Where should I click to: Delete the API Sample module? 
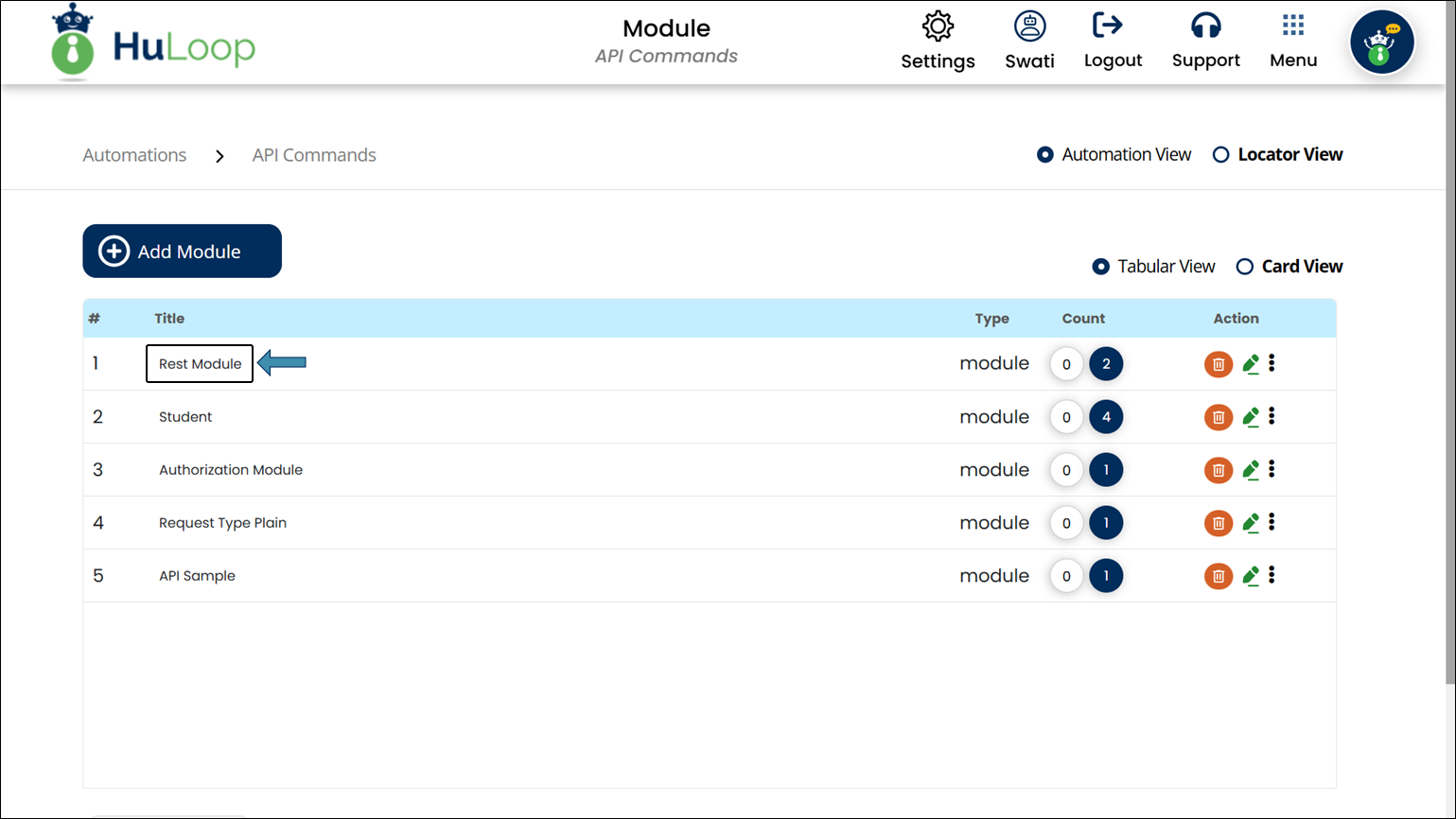click(1219, 576)
